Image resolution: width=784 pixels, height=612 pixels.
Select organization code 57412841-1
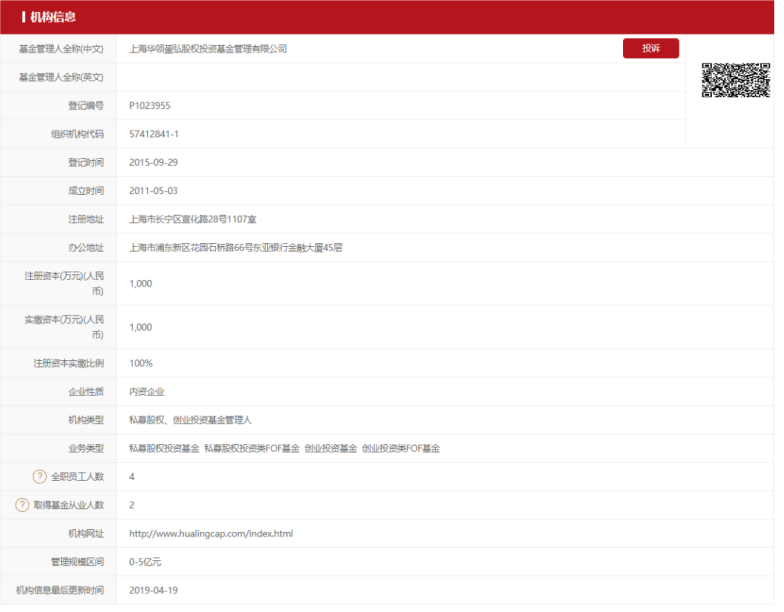(156, 136)
